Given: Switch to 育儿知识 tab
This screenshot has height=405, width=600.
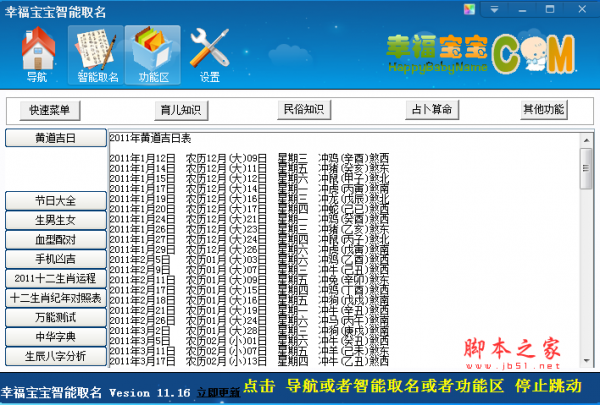Looking at the screenshot, I should 181,110.
